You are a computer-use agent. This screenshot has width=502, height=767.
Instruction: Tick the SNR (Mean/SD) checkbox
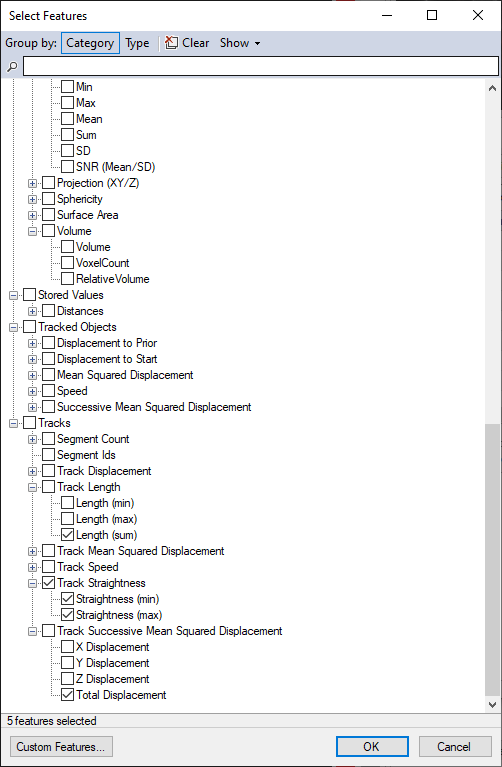click(68, 167)
